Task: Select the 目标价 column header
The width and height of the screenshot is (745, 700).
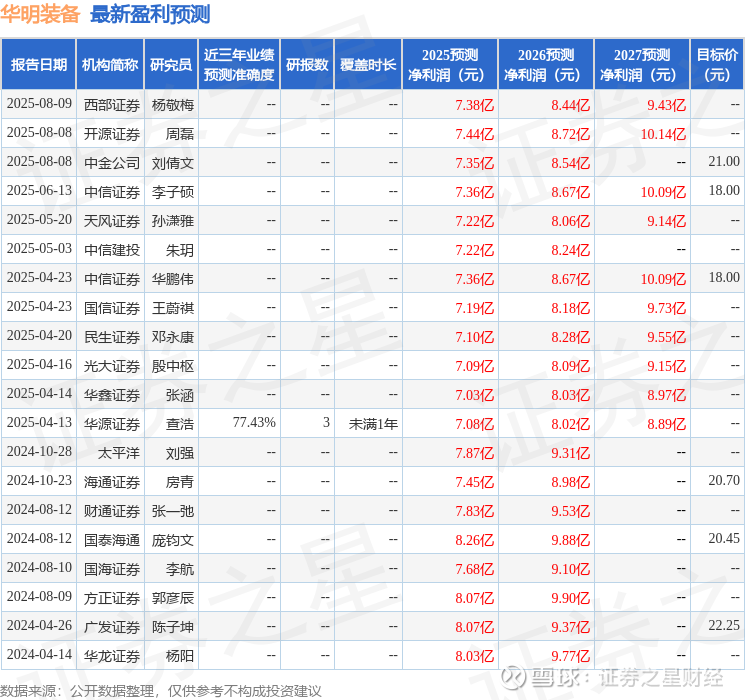Action: pyautogui.click(x=716, y=65)
